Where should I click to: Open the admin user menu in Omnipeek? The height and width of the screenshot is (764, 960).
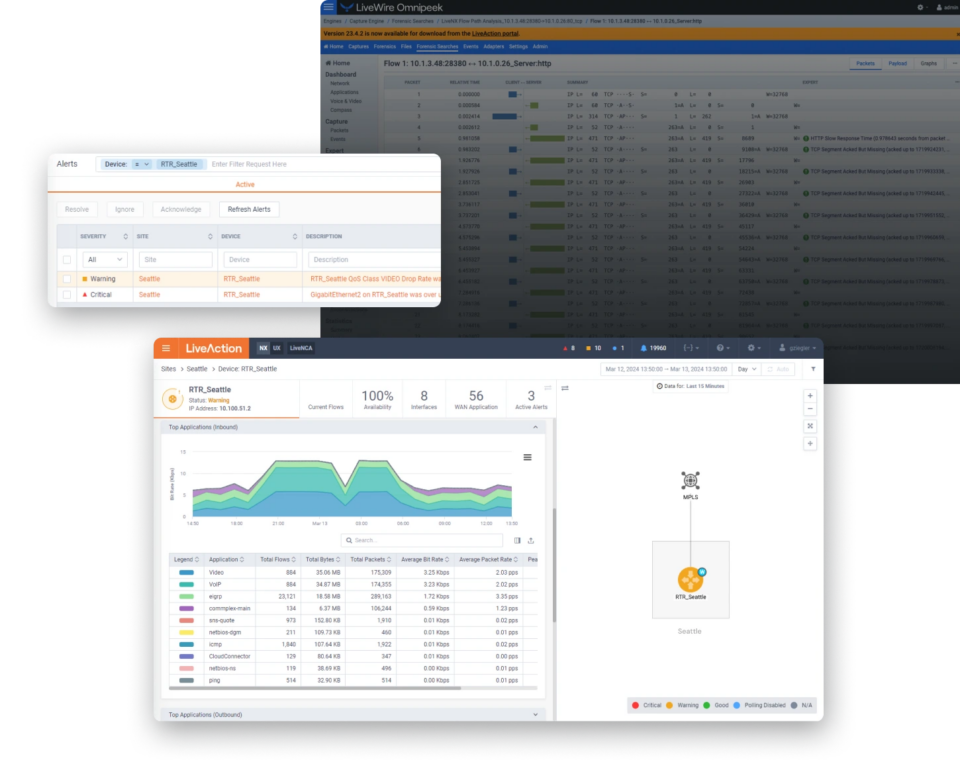[x=947, y=7]
